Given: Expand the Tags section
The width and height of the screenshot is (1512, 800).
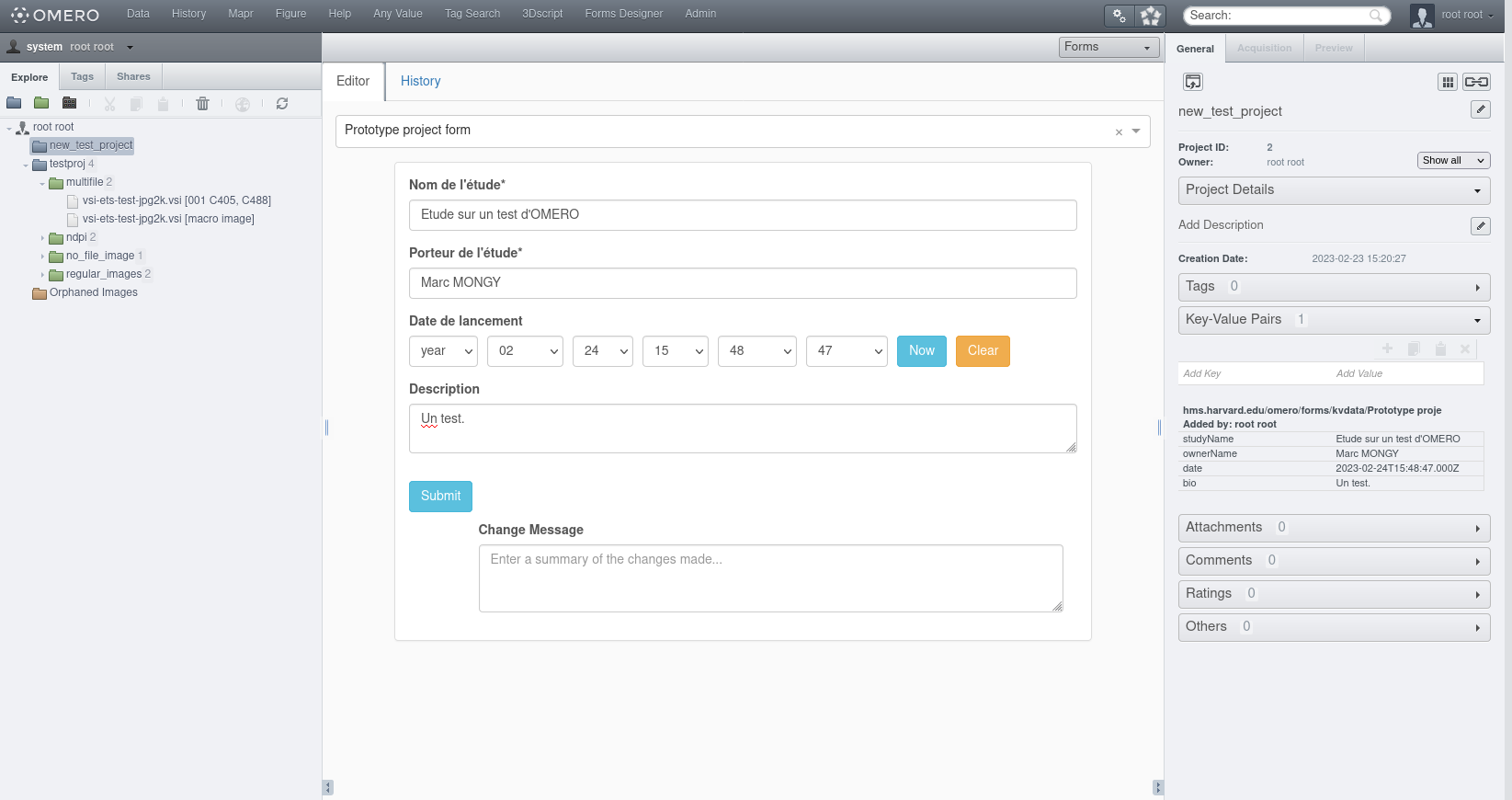Looking at the screenshot, I should (x=1334, y=287).
